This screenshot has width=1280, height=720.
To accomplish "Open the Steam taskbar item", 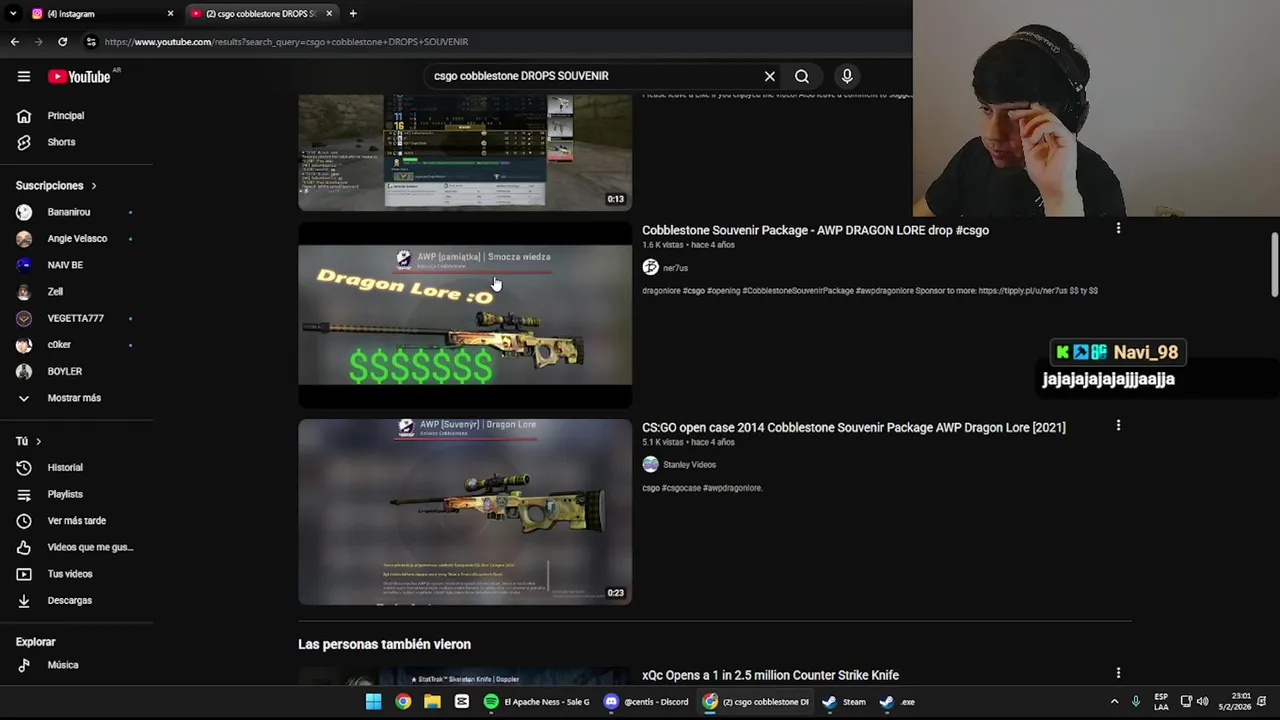I will pos(844,702).
